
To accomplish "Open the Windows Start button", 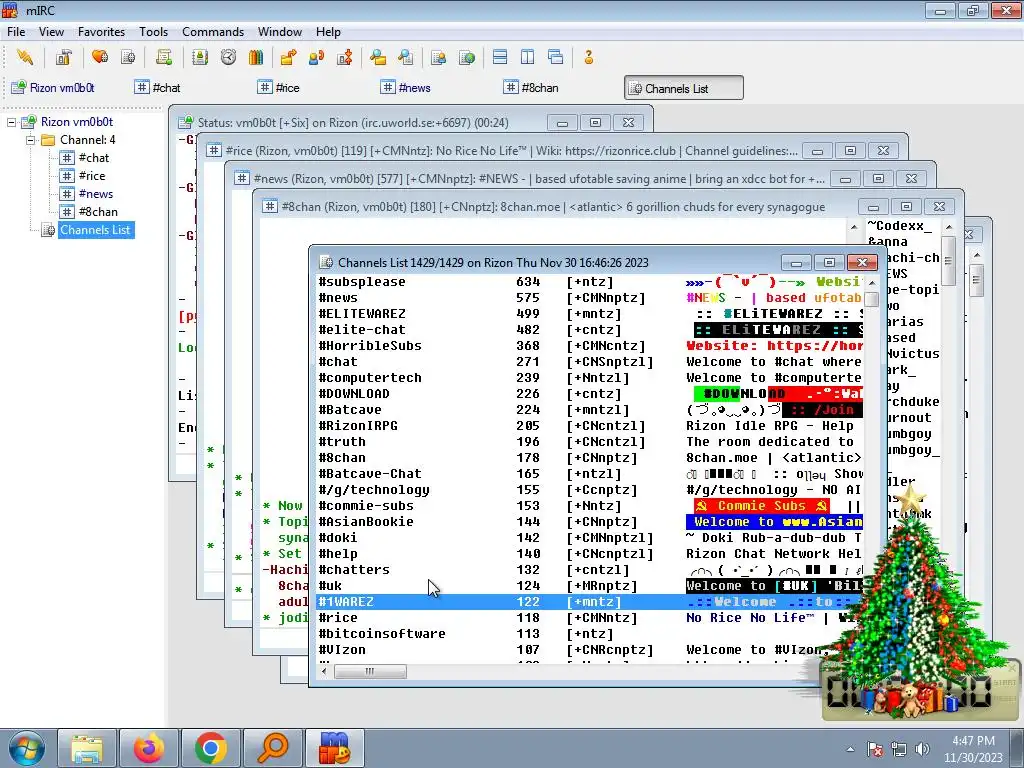I will pyautogui.click(x=27, y=748).
